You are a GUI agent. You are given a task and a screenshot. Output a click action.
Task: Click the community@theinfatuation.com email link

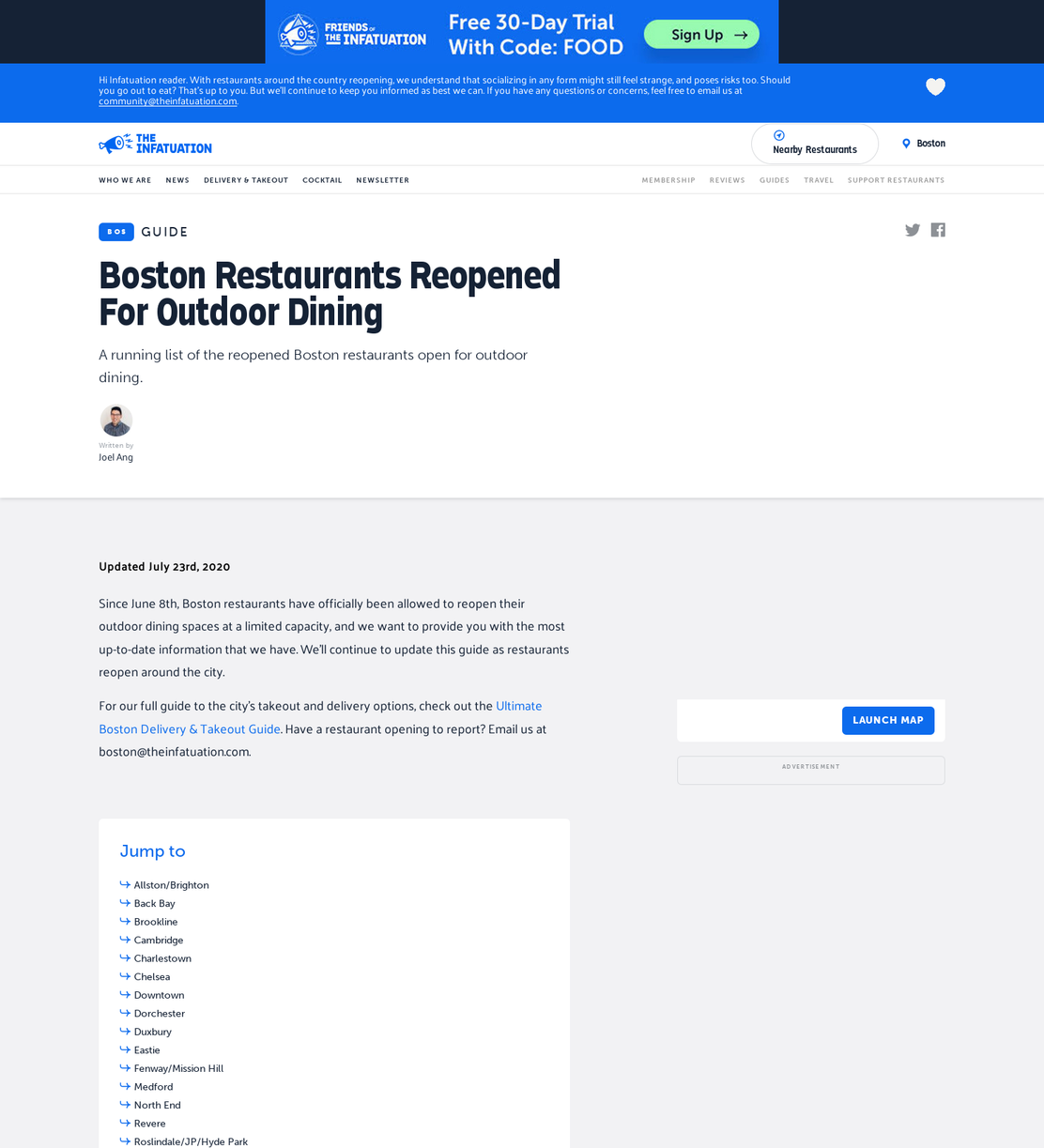click(x=168, y=101)
